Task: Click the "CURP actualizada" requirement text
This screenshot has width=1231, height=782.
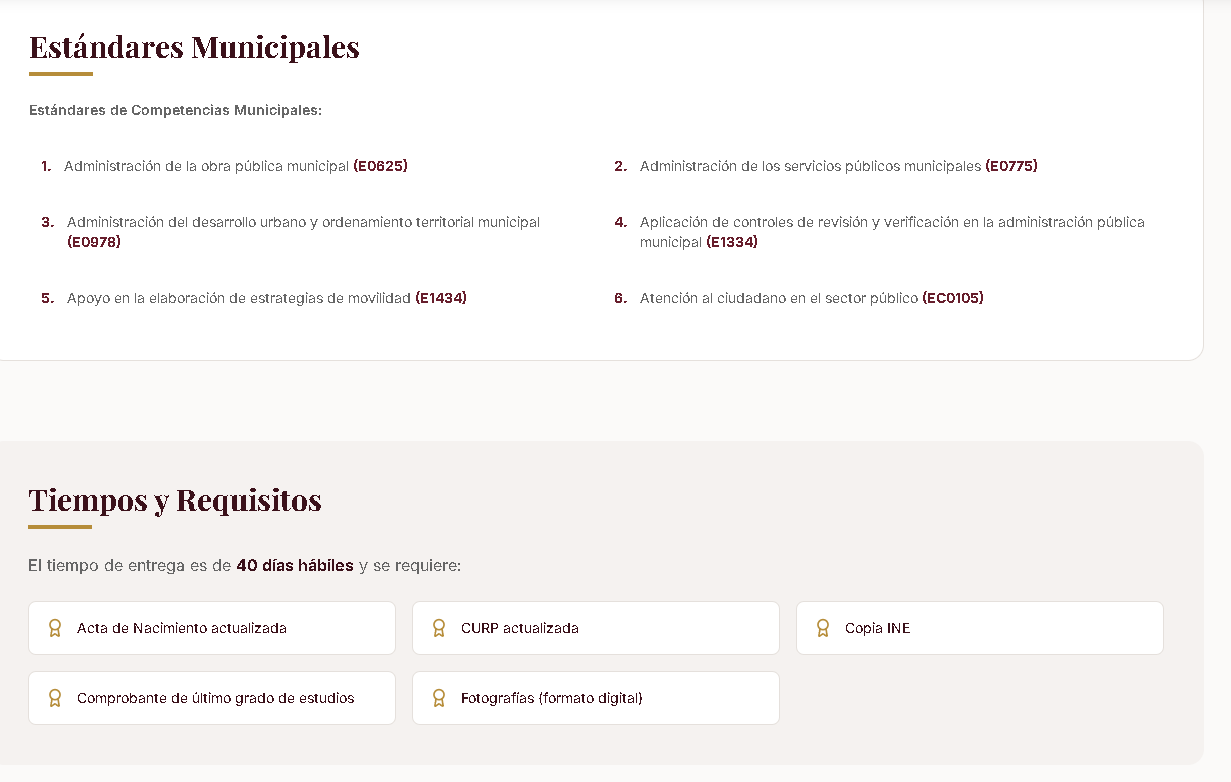Action: pos(520,628)
